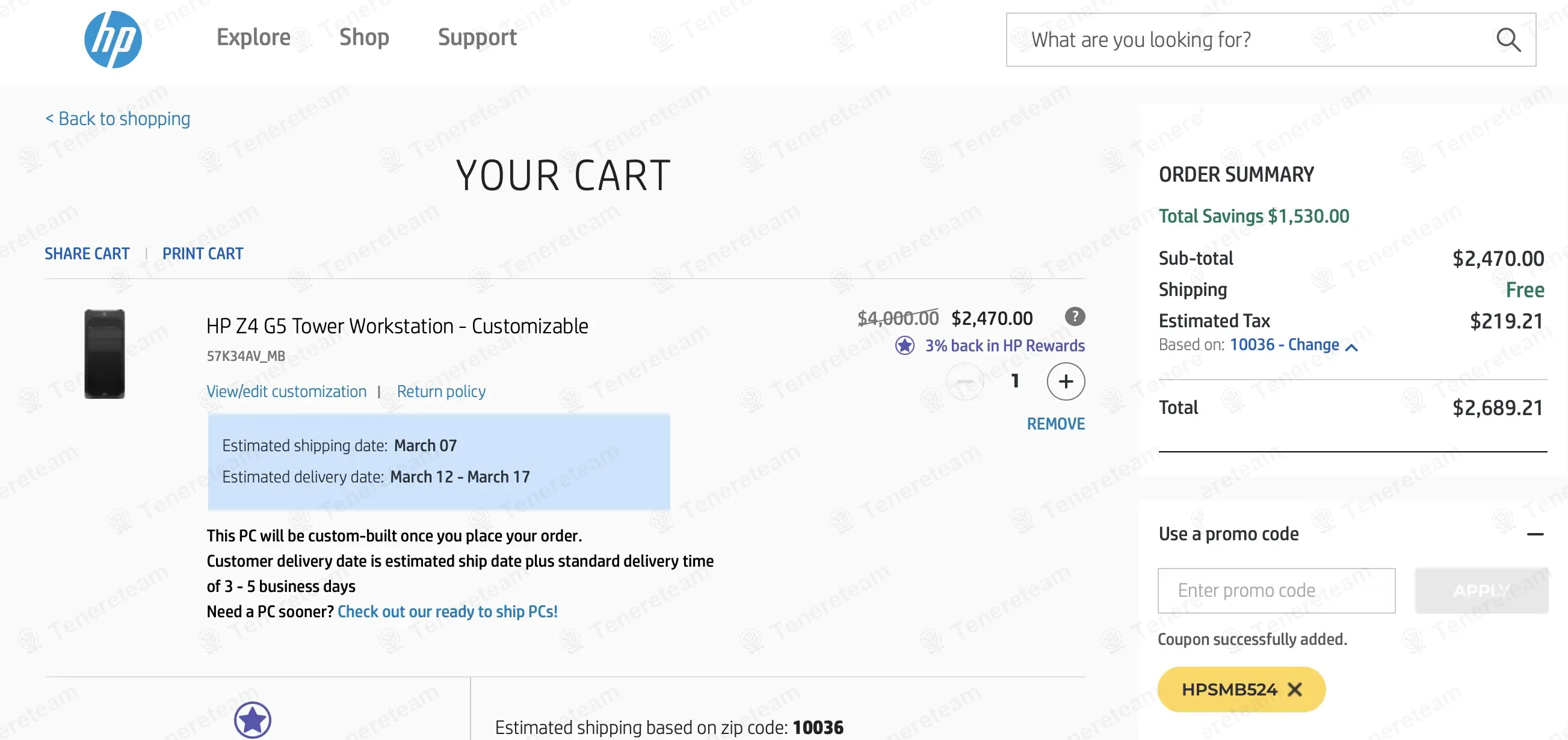Screen dimensions: 1568x740
Task: Click the search magnifier icon
Action: (x=1508, y=40)
